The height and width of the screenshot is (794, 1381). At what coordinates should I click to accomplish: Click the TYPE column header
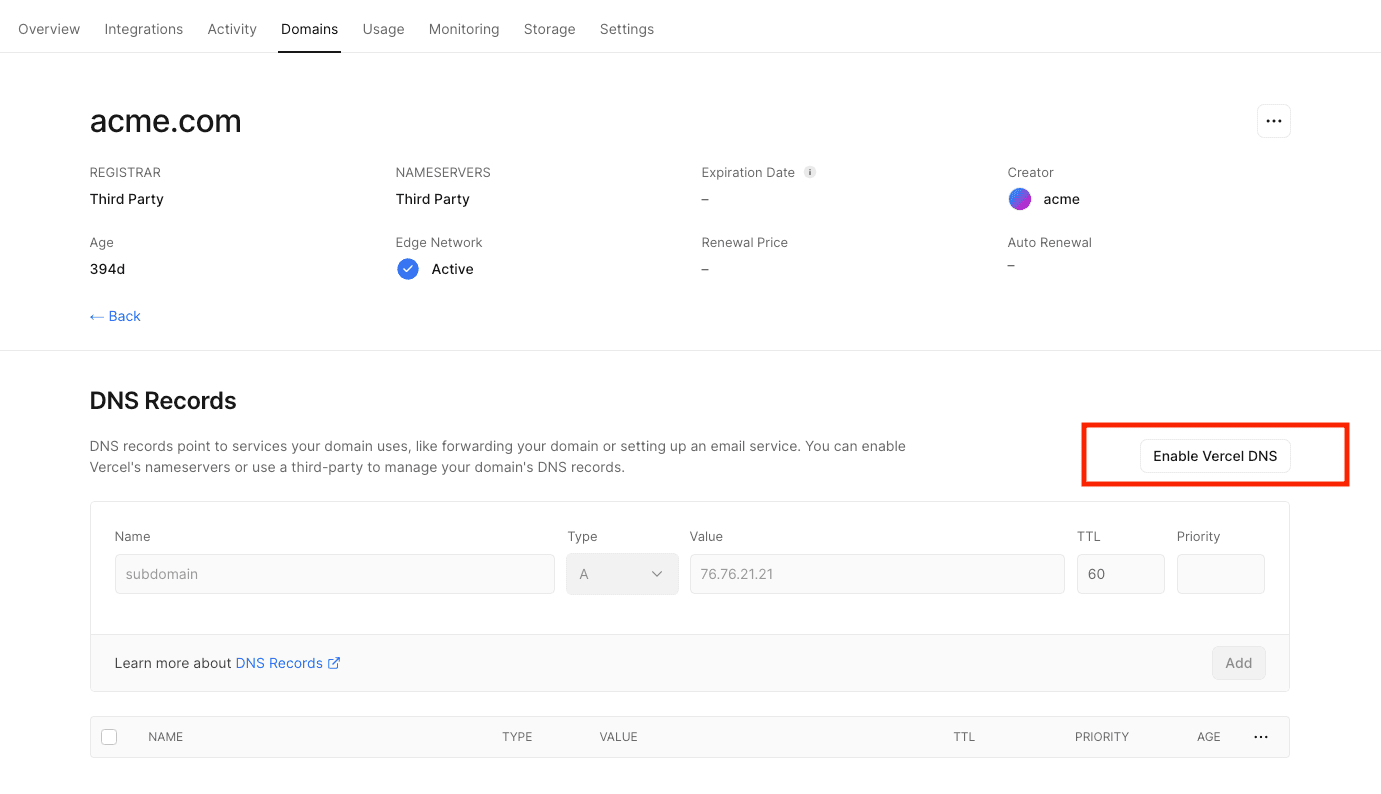tap(517, 737)
